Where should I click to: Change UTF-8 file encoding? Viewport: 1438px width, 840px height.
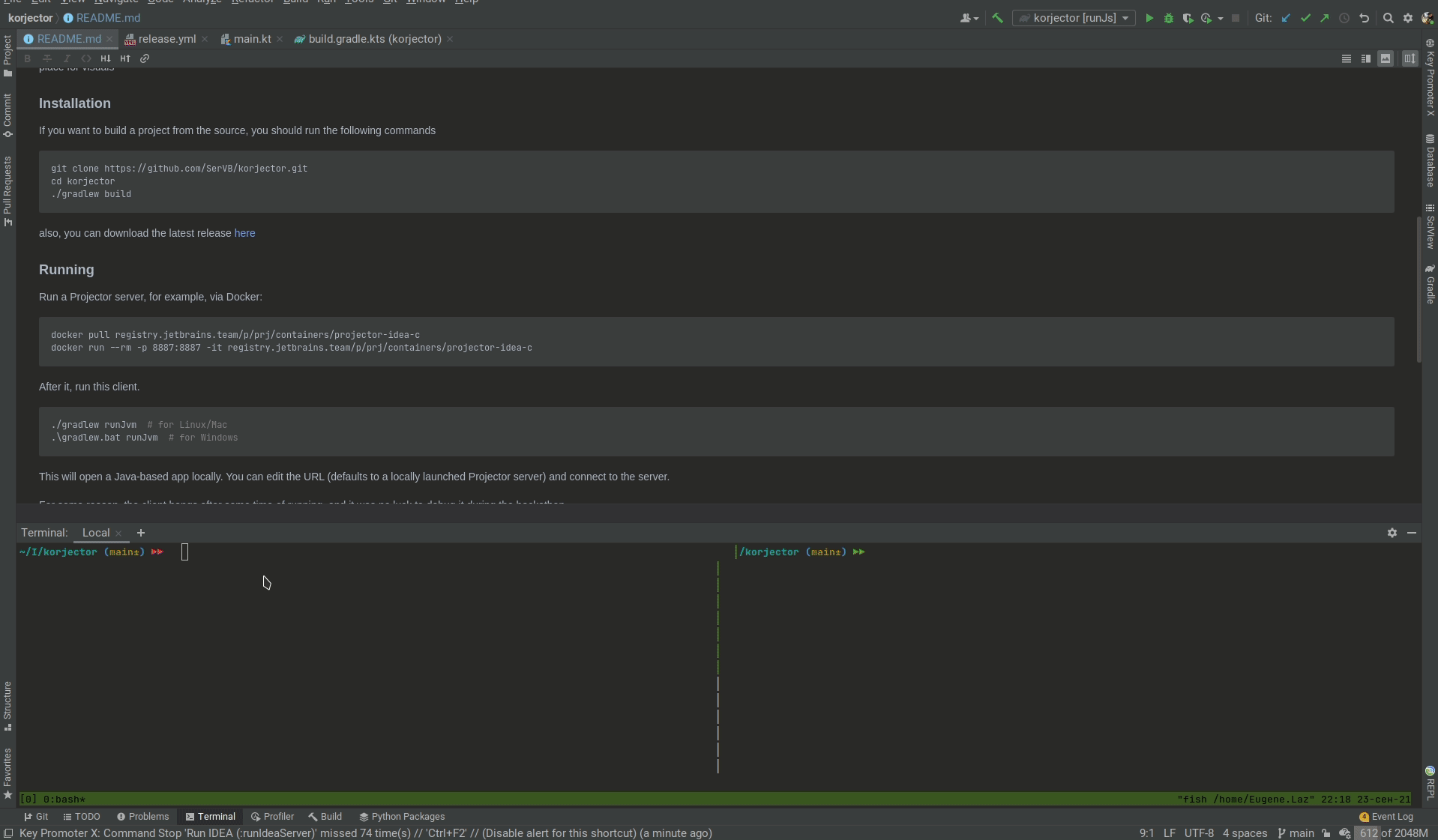(x=1199, y=833)
